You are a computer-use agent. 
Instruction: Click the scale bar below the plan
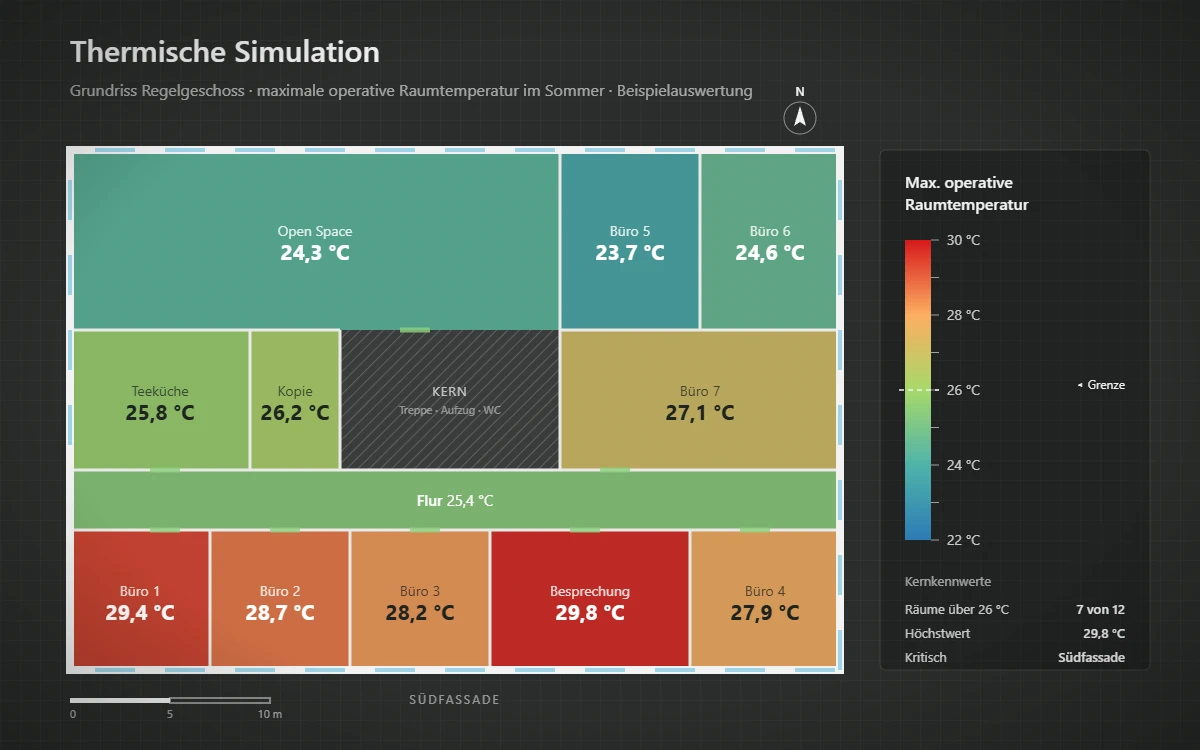170,700
